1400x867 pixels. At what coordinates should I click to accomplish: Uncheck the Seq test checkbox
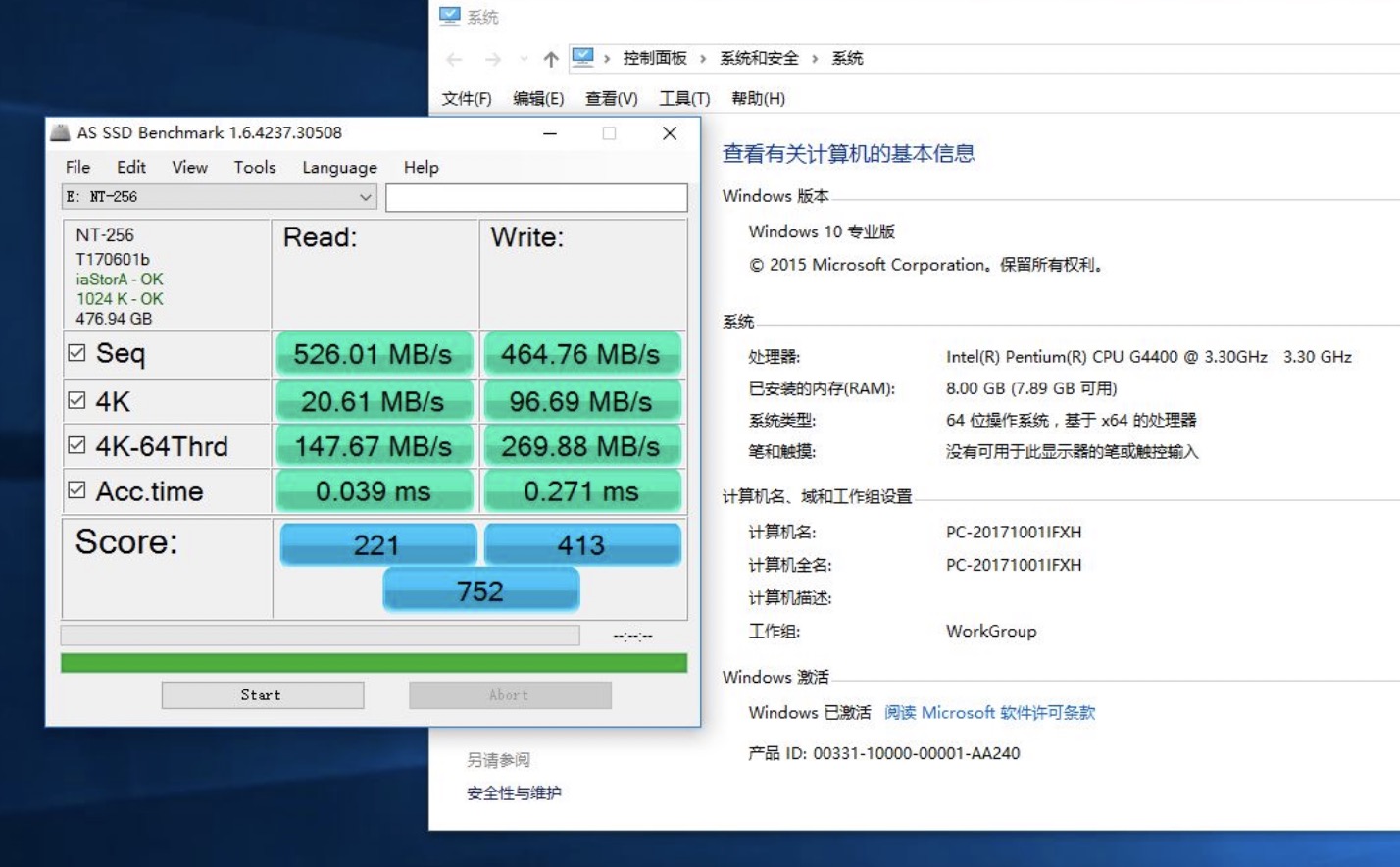tap(76, 352)
